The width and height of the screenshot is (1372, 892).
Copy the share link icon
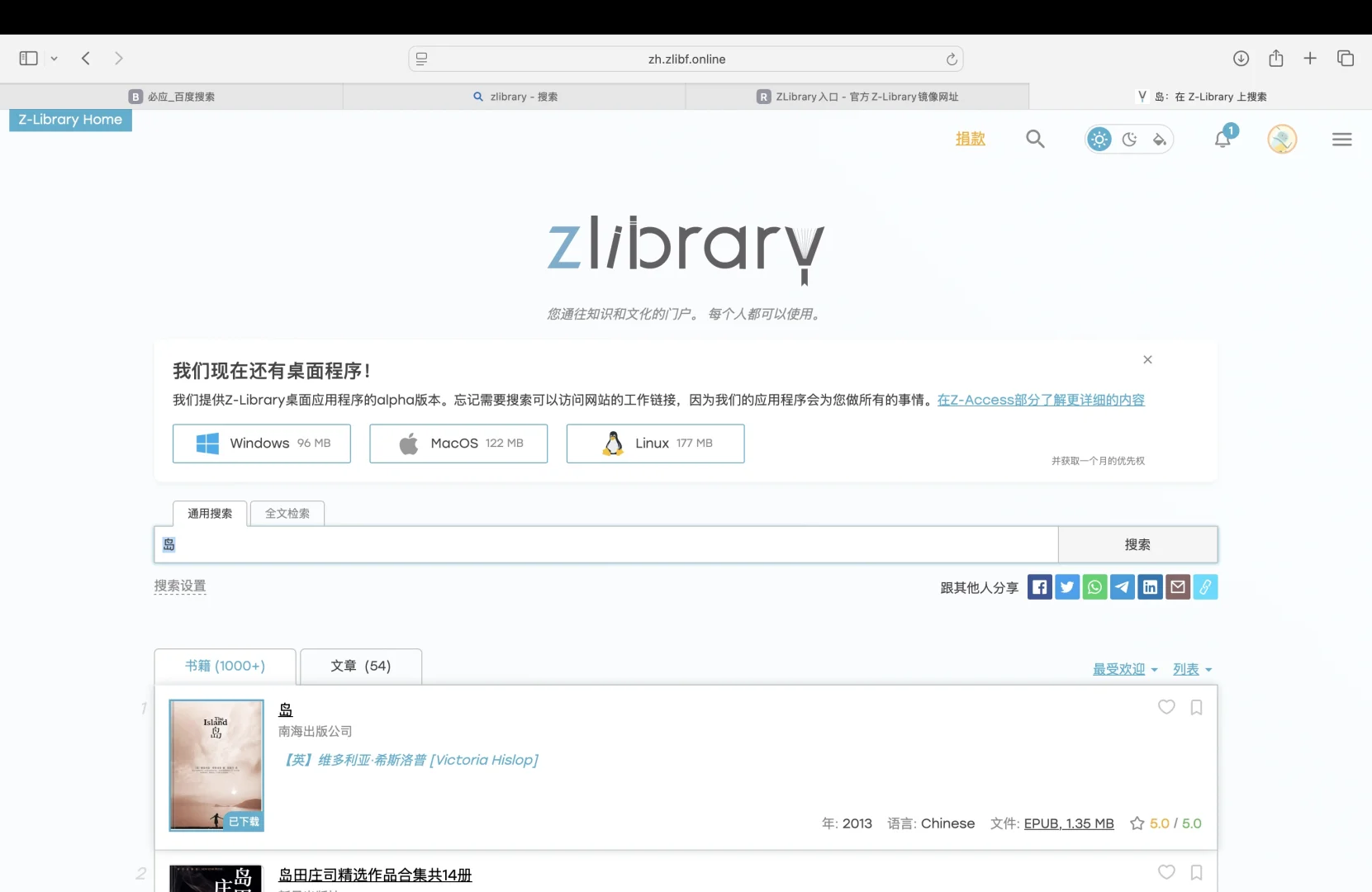pos(1205,587)
